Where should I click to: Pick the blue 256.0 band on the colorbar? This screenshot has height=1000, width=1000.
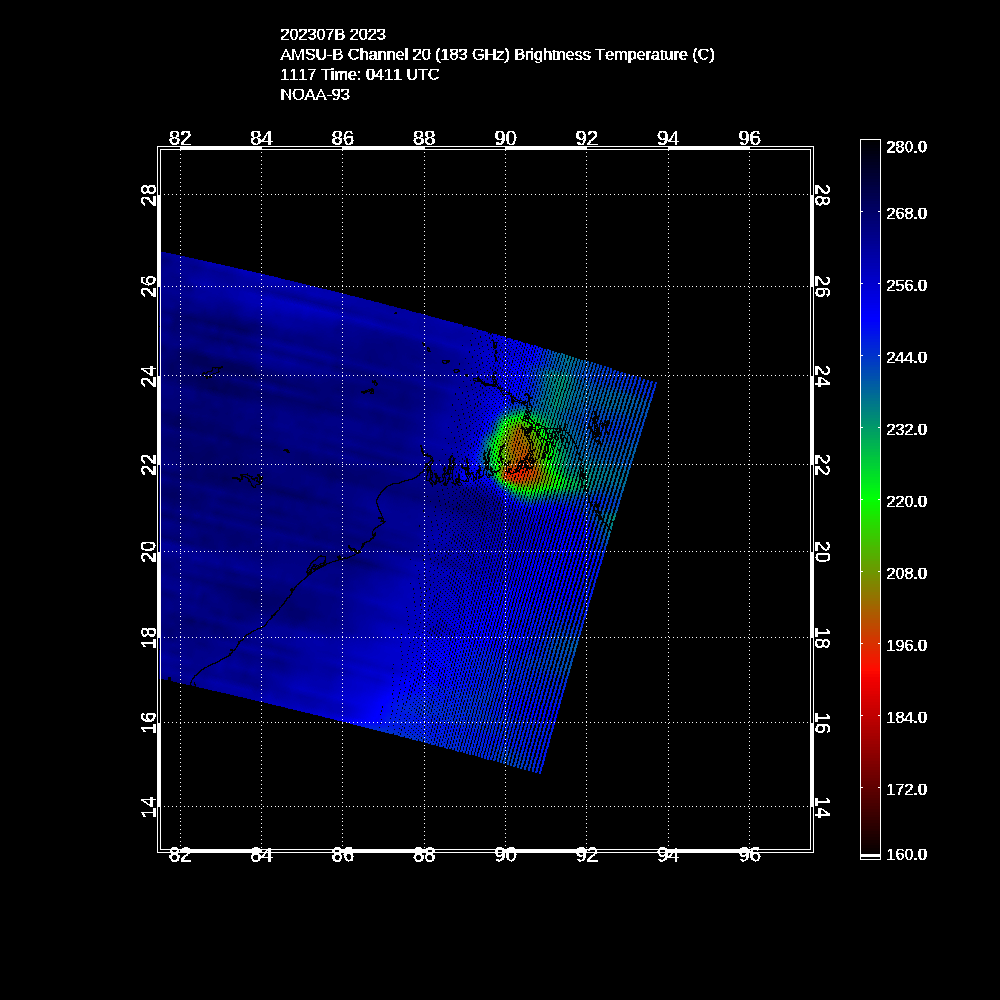click(870, 285)
